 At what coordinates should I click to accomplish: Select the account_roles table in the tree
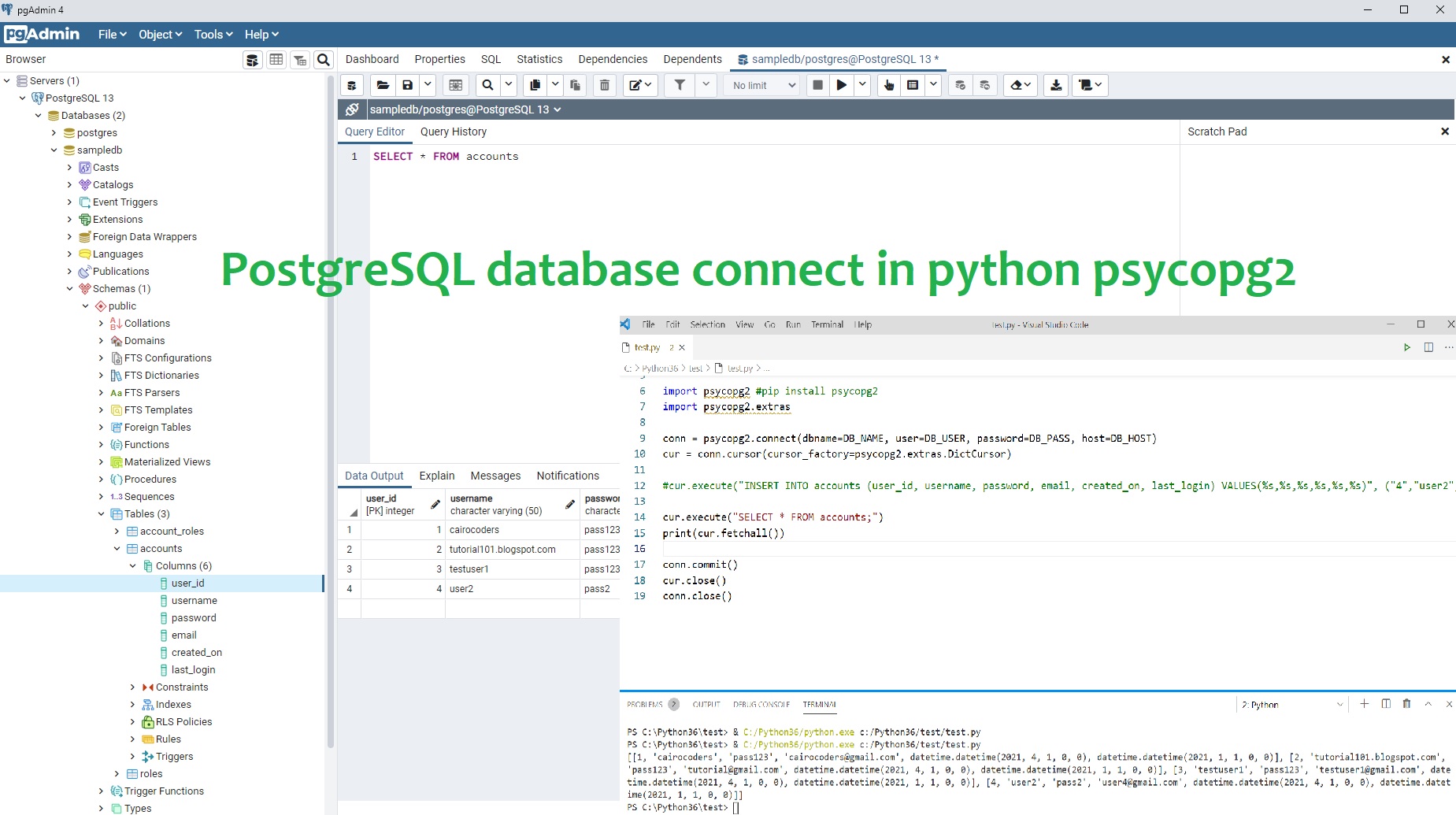click(x=172, y=532)
